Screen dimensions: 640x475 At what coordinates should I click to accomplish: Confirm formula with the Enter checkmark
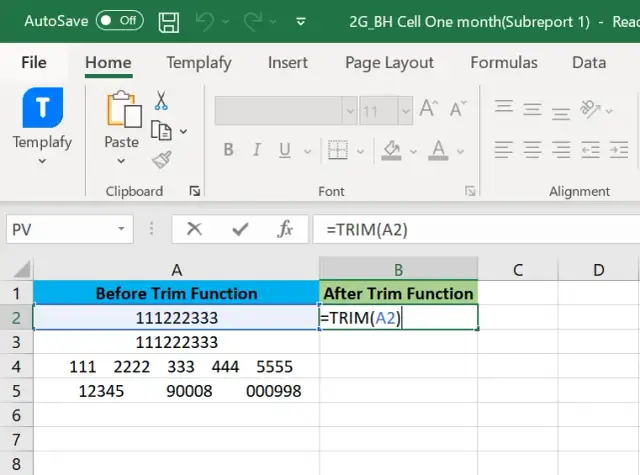240,229
